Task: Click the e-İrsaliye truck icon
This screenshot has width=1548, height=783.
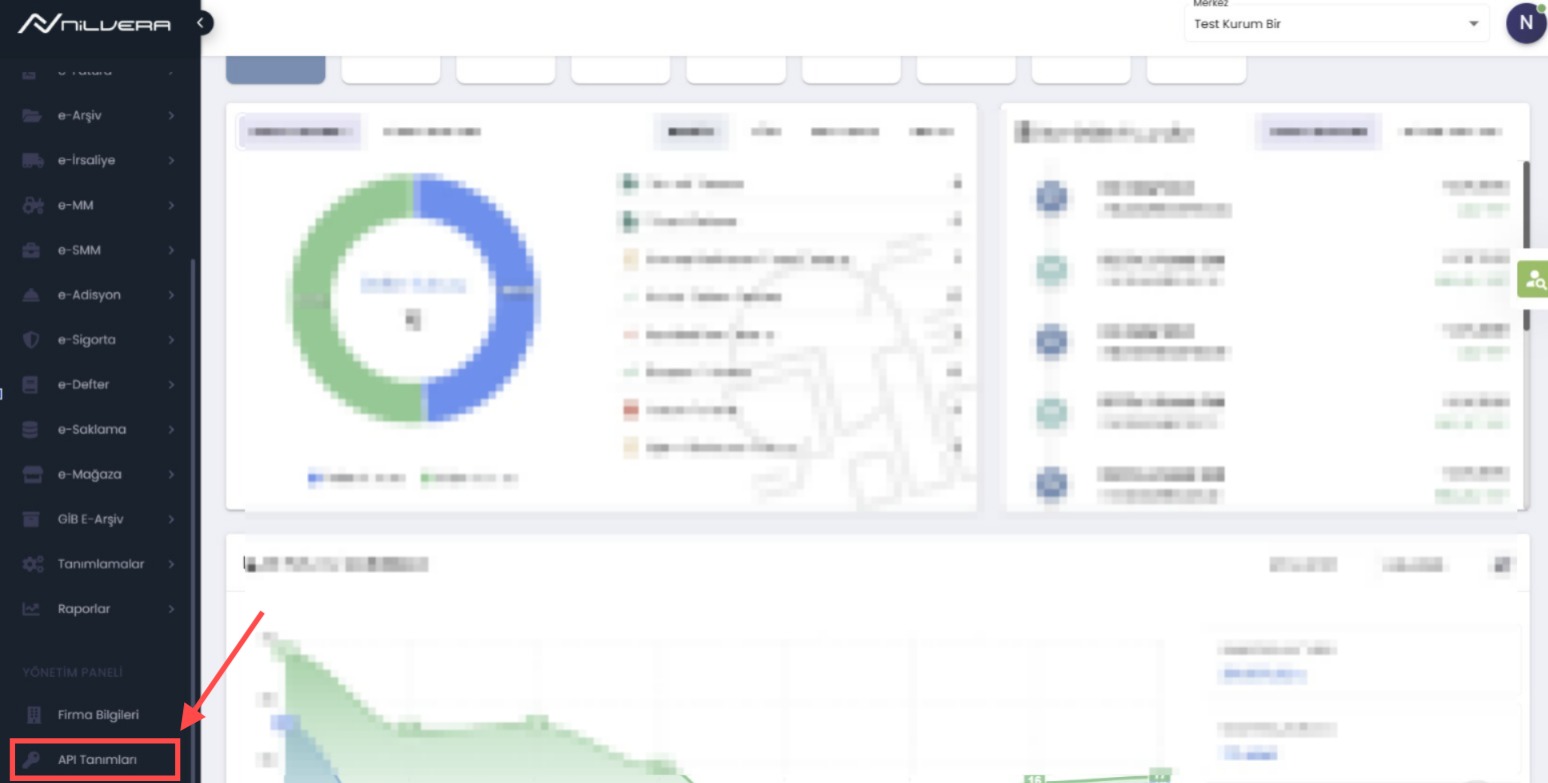Action: pyautogui.click(x=31, y=161)
